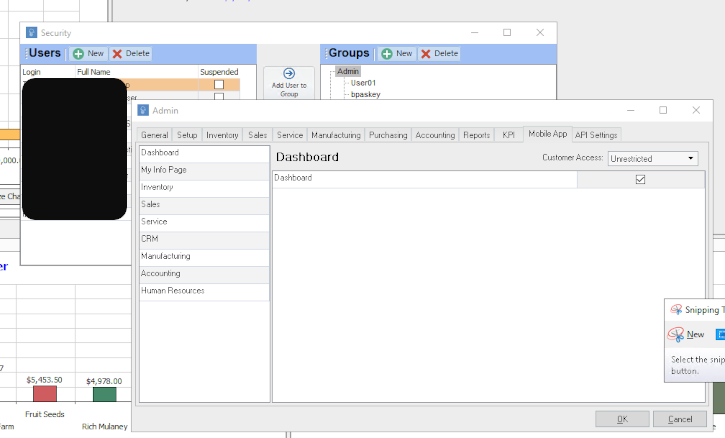Switch to the KPI tab
Viewport: 725px width, 438px height.
tap(508, 135)
